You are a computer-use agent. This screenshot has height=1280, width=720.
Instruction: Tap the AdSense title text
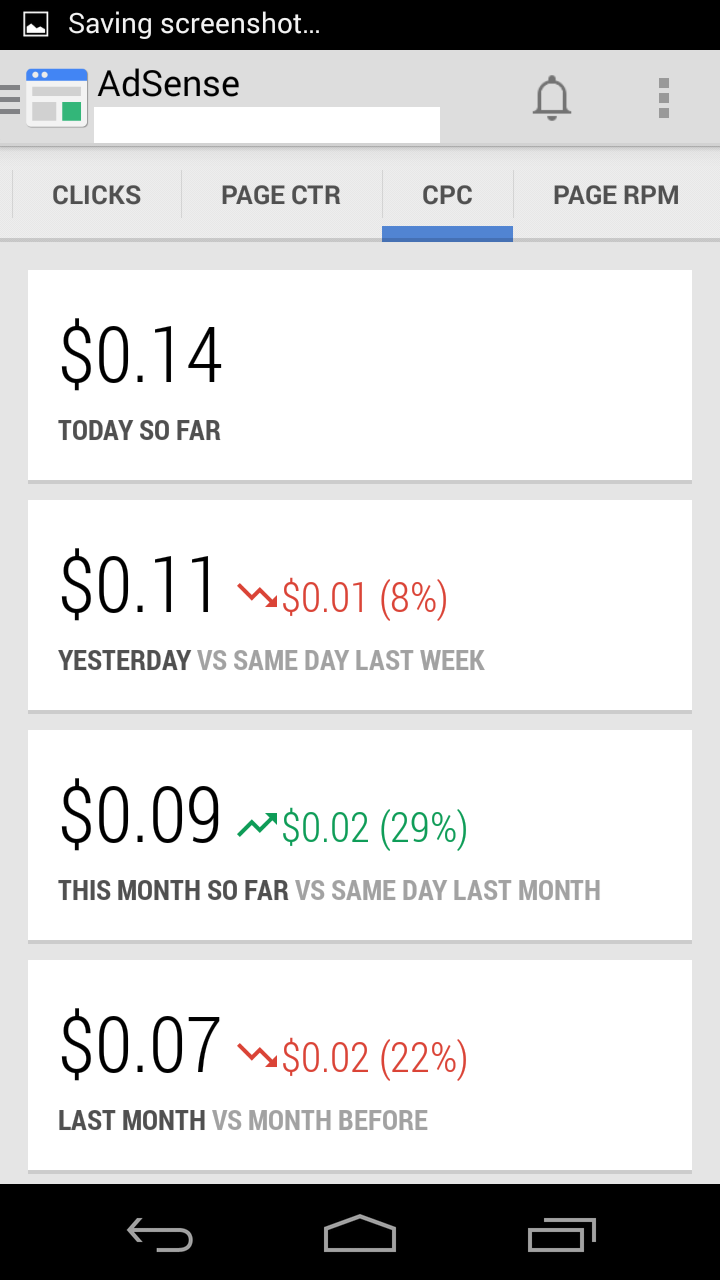coord(169,84)
